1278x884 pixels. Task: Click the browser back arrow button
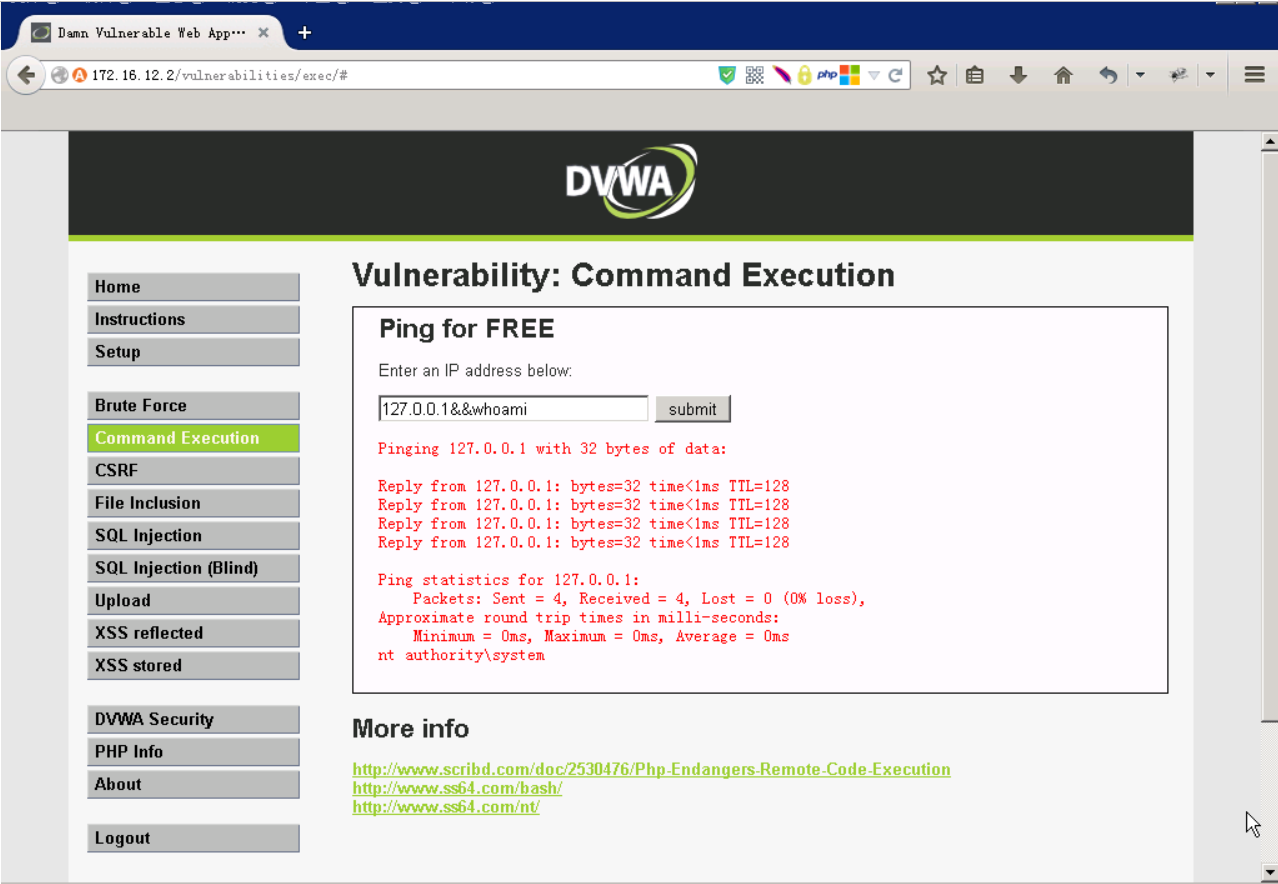[x=26, y=75]
